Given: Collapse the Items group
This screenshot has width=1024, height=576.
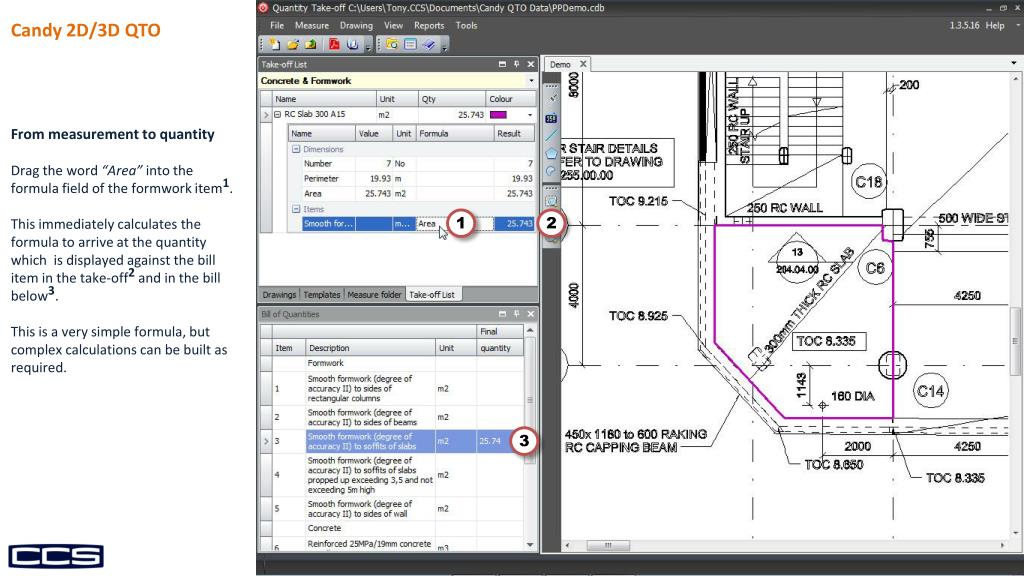Looking at the screenshot, I should [x=296, y=209].
